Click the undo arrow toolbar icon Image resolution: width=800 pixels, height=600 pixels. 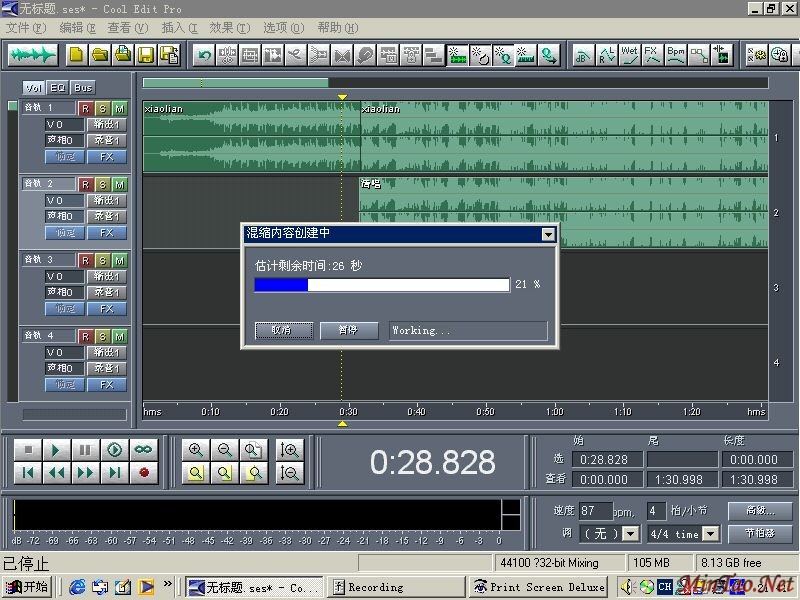point(204,55)
